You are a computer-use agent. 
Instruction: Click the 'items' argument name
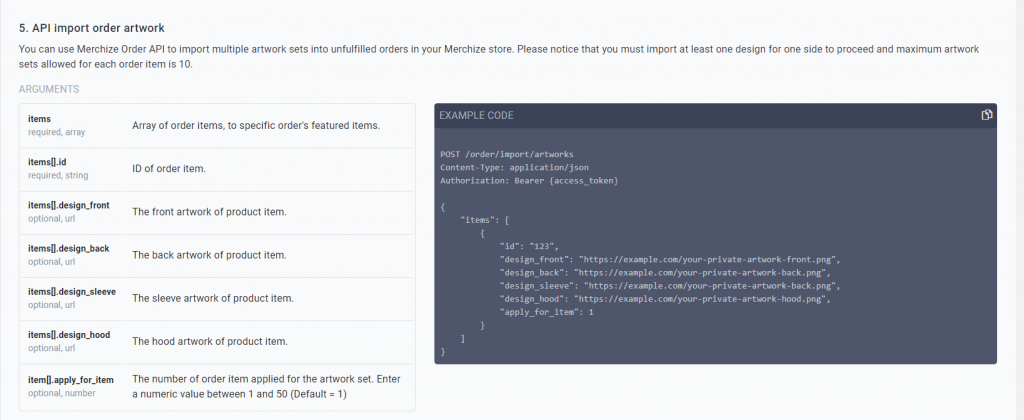coord(39,119)
